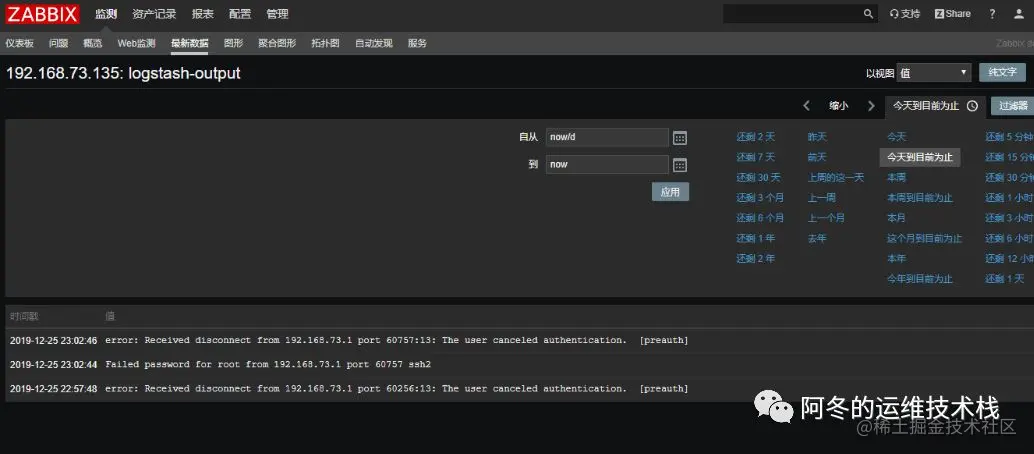Go to 自动发现 submenu
This screenshot has height=454, width=1034.
[374, 44]
